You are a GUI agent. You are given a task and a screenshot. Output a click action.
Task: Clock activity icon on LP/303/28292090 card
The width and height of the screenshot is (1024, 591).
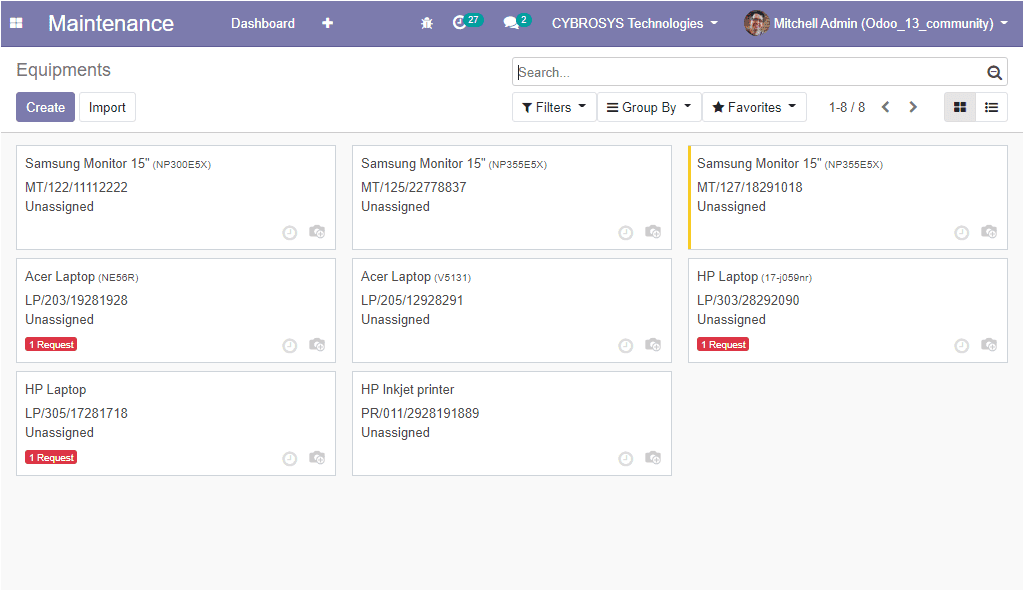pos(961,345)
